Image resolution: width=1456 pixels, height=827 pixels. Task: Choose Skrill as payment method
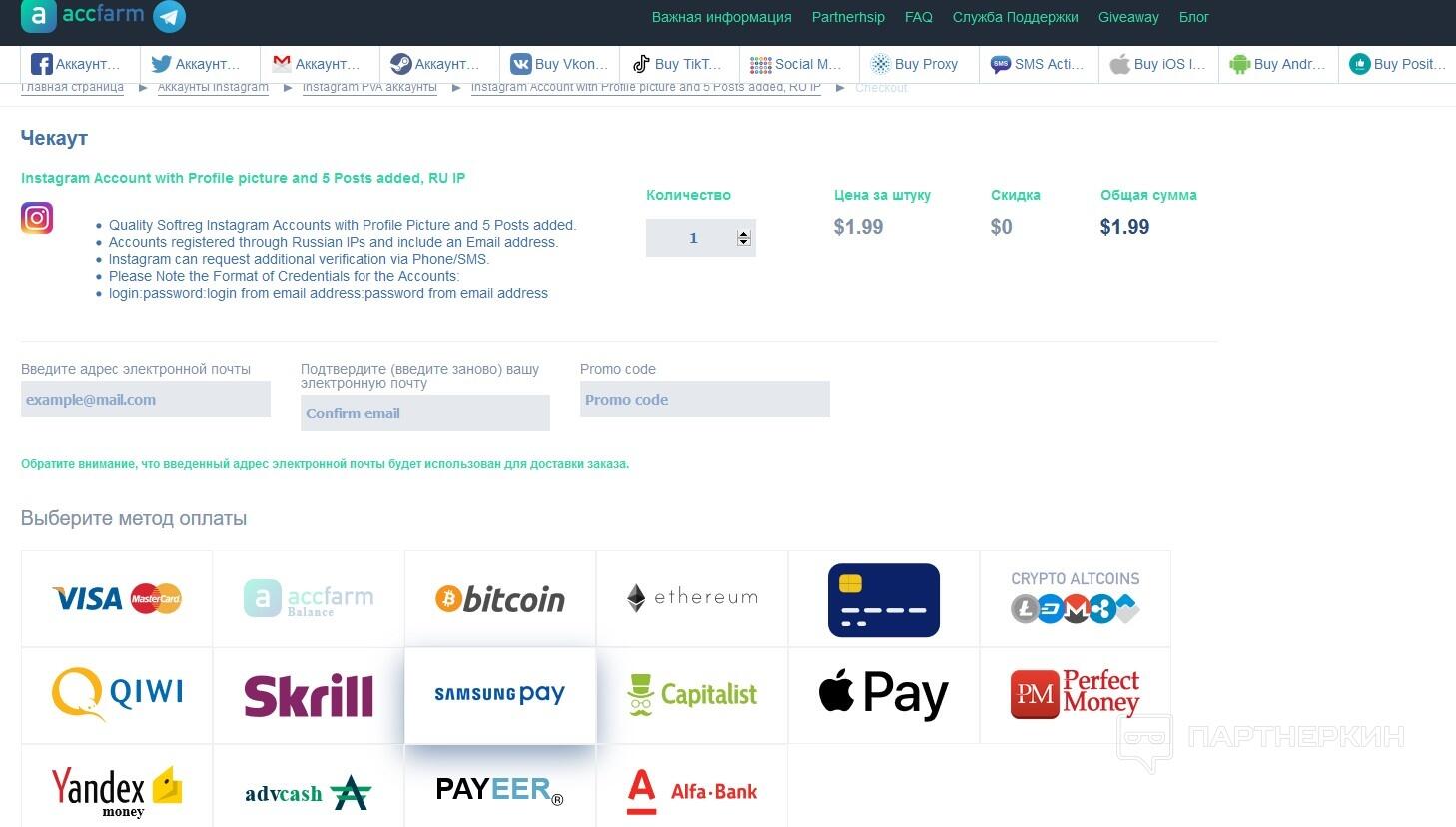point(309,695)
